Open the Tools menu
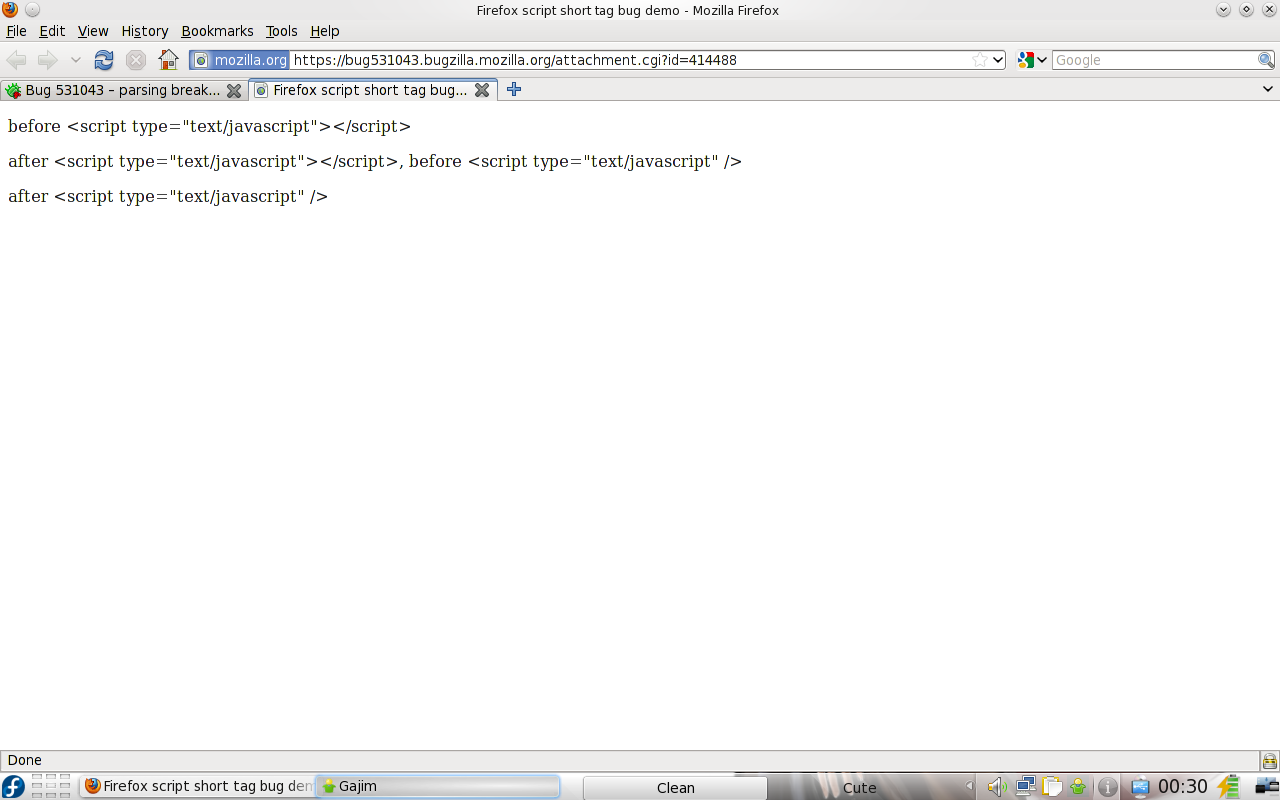 coord(282,31)
